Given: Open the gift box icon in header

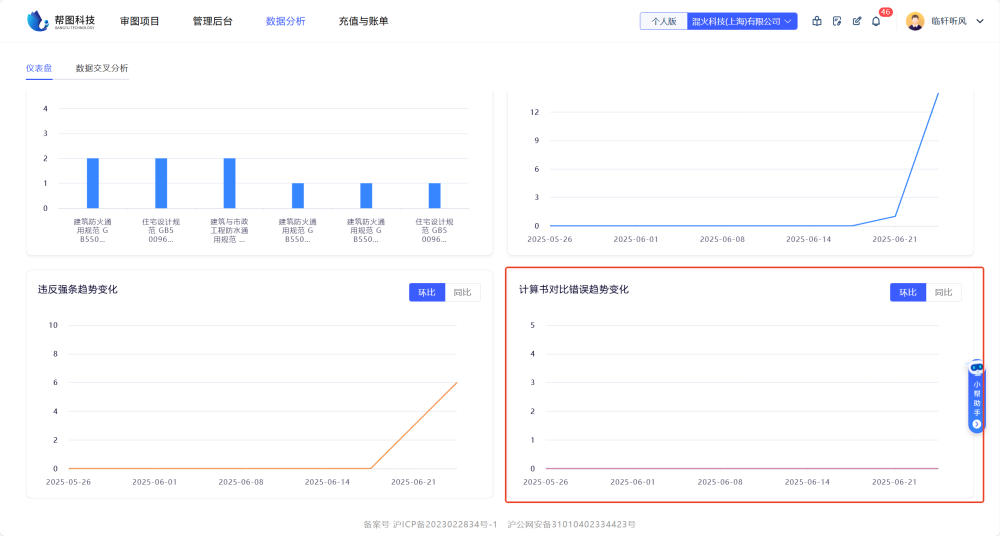Looking at the screenshot, I should coord(817,21).
